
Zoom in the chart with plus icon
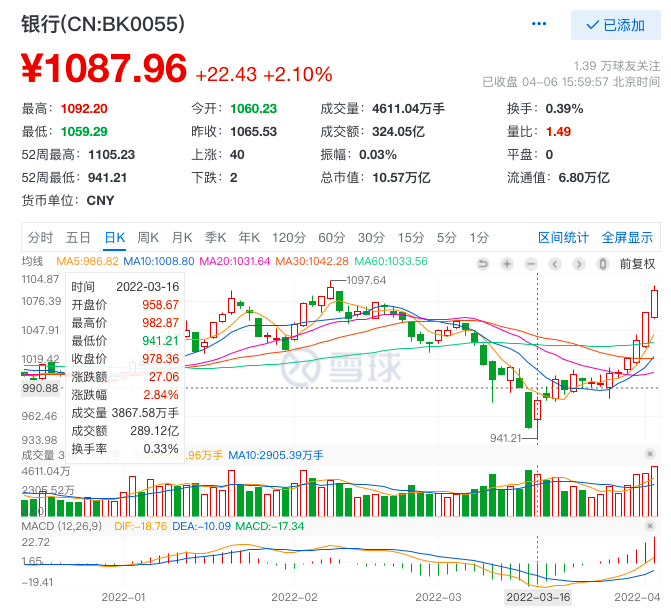pyautogui.click(x=507, y=264)
